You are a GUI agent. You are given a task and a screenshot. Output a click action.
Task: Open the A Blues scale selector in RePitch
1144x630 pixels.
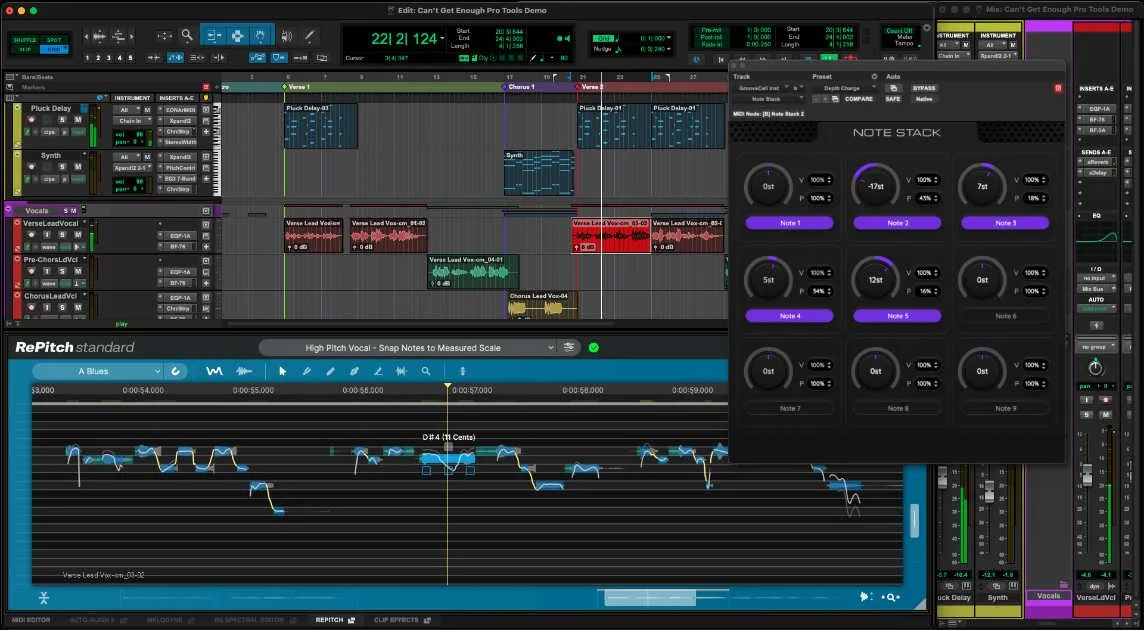108,370
